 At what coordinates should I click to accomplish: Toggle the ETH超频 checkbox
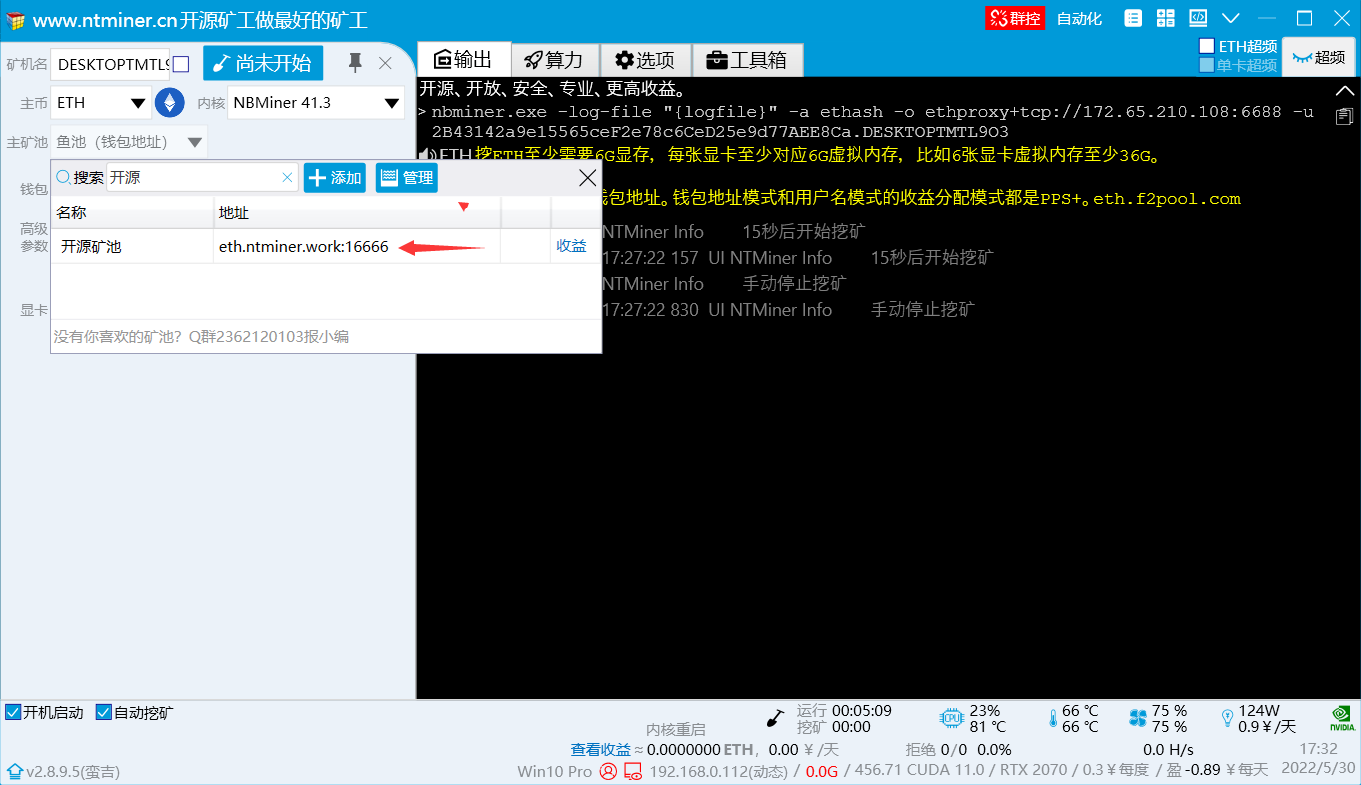click(1207, 46)
